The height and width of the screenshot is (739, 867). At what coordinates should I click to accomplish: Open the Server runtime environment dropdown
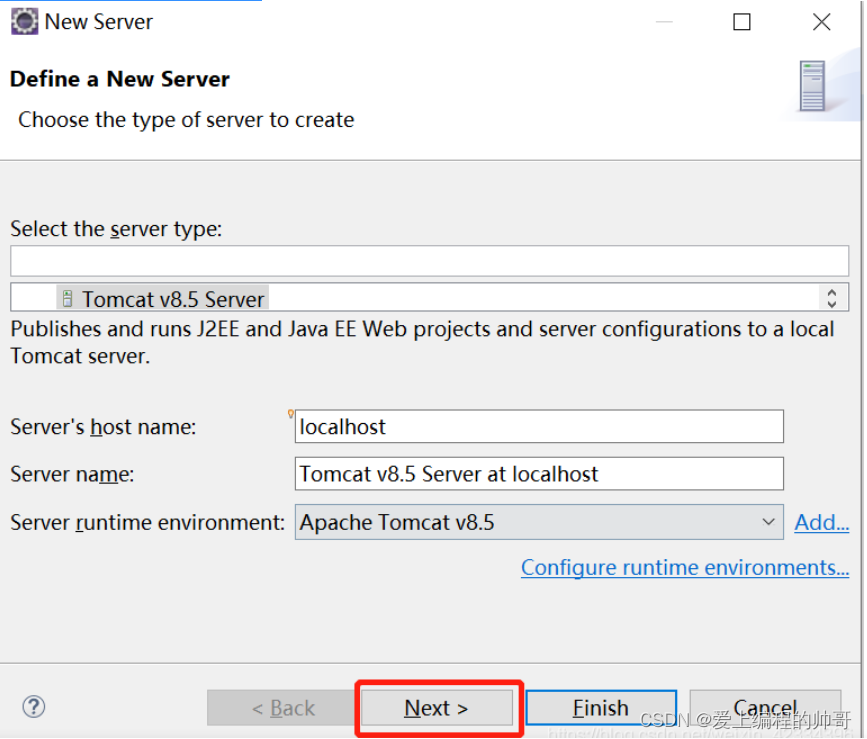539,522
